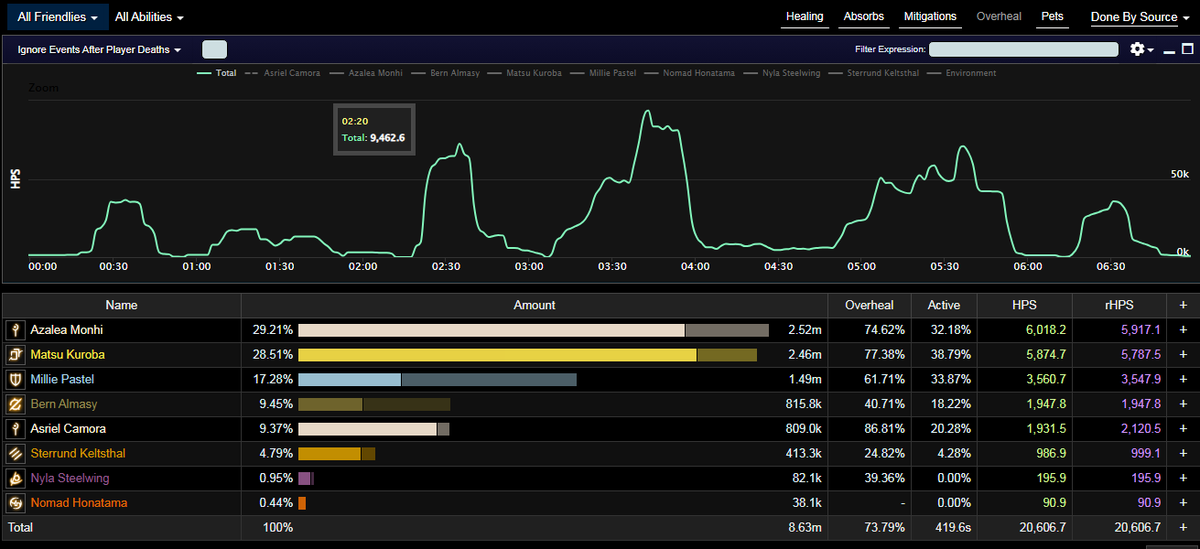Open Matsu Kuroba's player details

pos(67,354)
